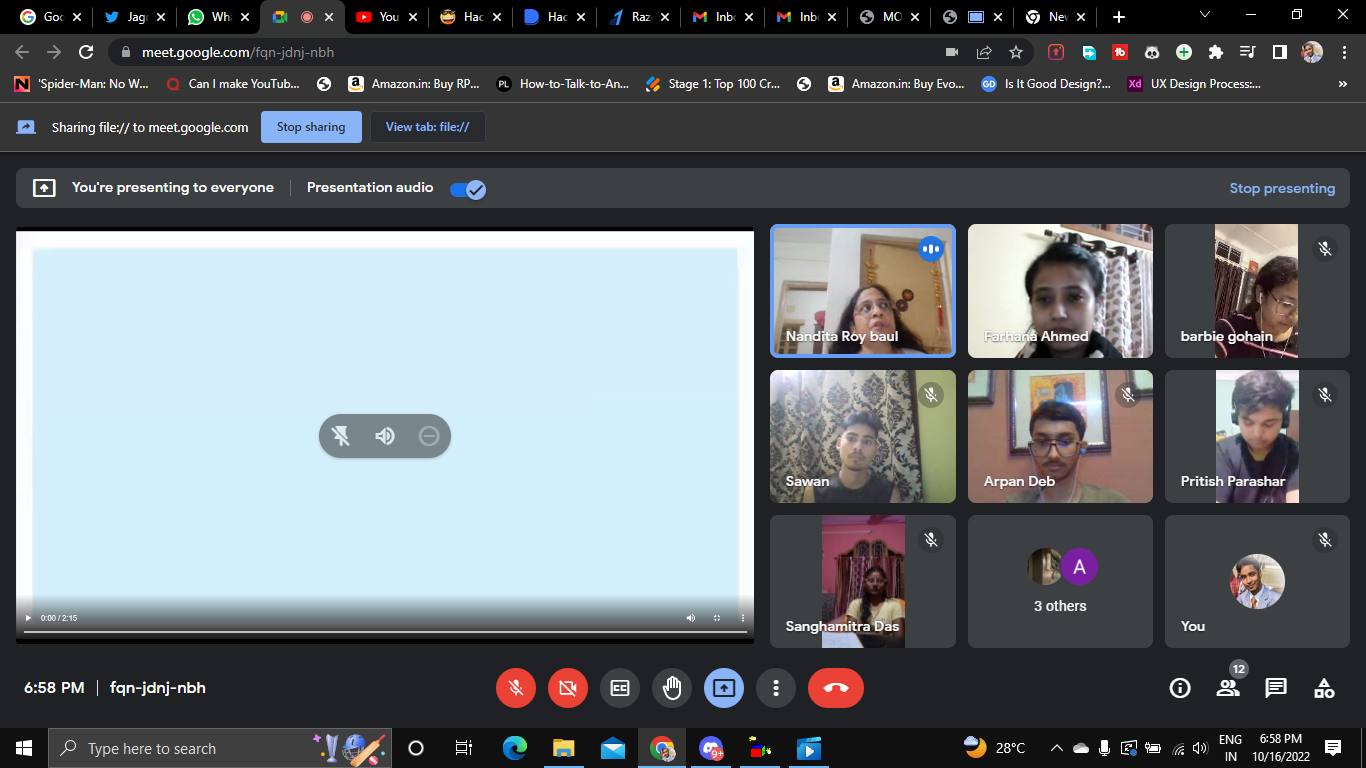
Task: Open the participants list icon
Action: 1228,688
